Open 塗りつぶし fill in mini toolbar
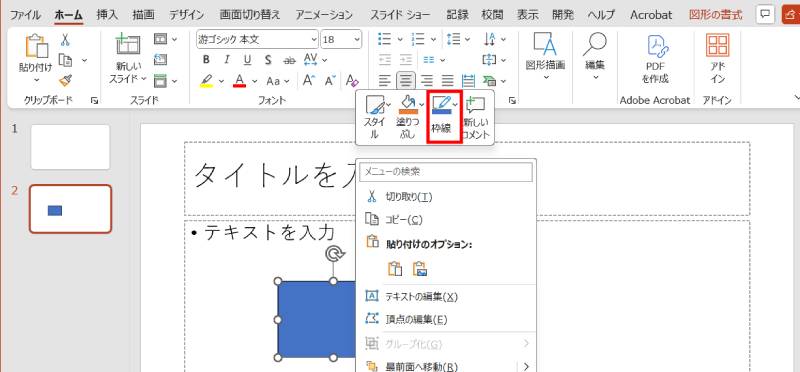Viewport: 800px width, 372px height. pos(408,117)
